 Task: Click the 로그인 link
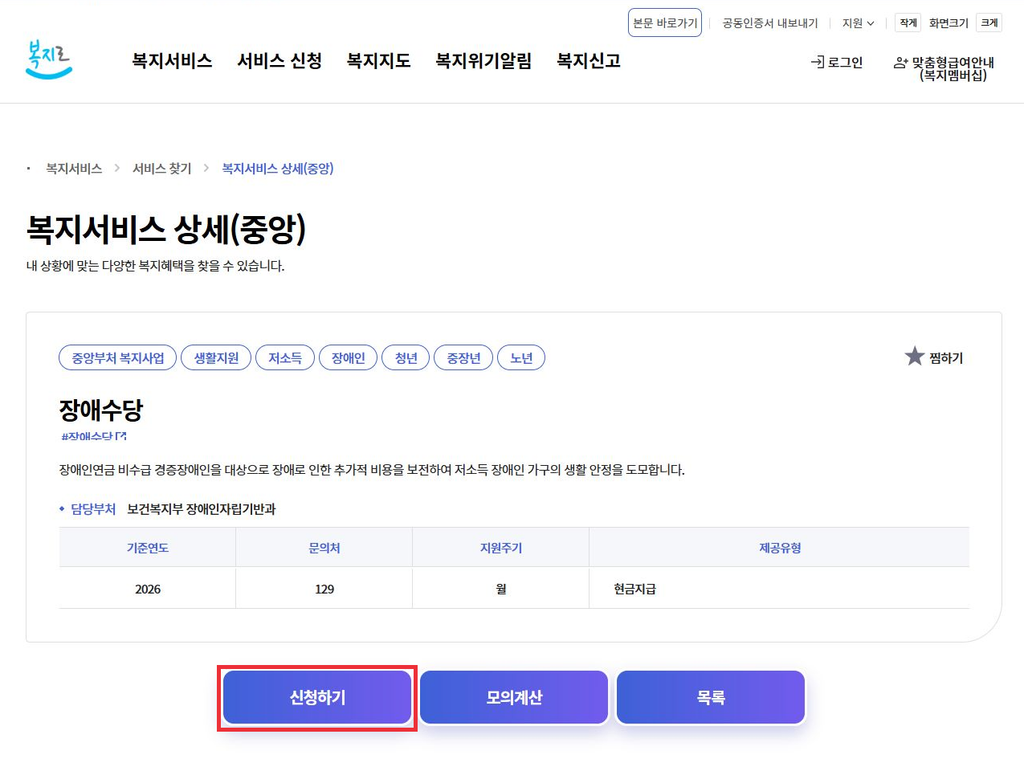[837, 62]
